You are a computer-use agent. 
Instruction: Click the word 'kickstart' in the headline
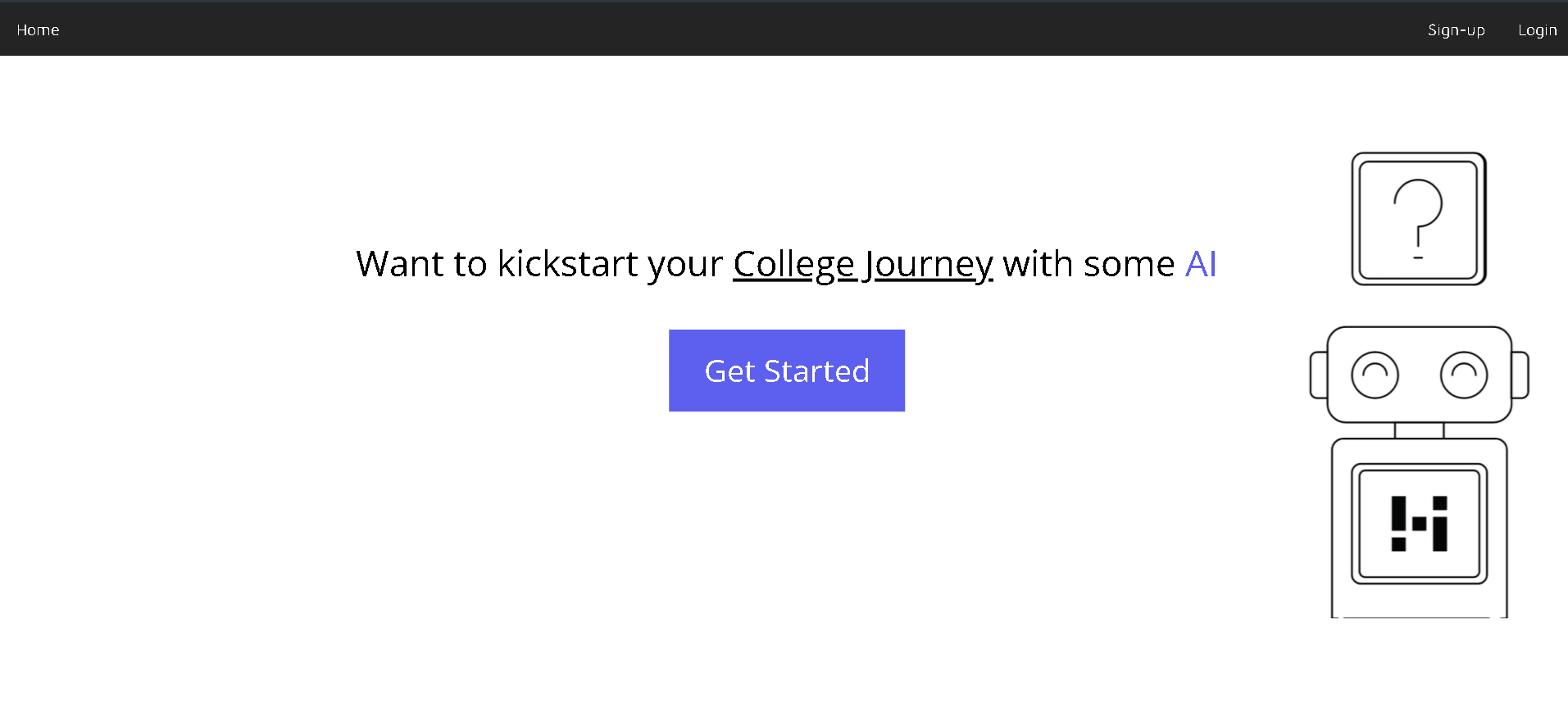(568, 264)
